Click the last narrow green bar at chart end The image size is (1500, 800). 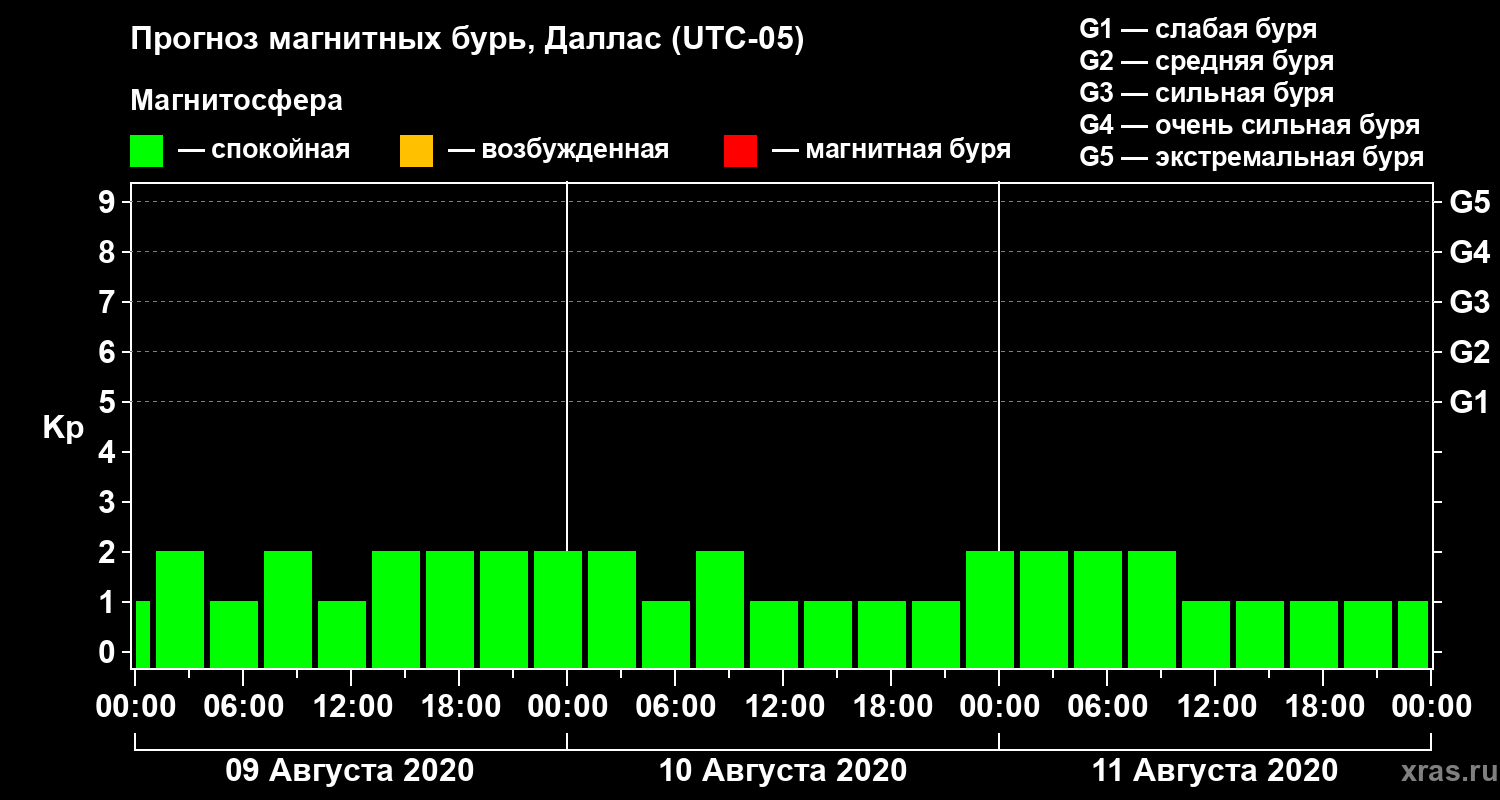pyautogui.click(x=1413, y=634)
